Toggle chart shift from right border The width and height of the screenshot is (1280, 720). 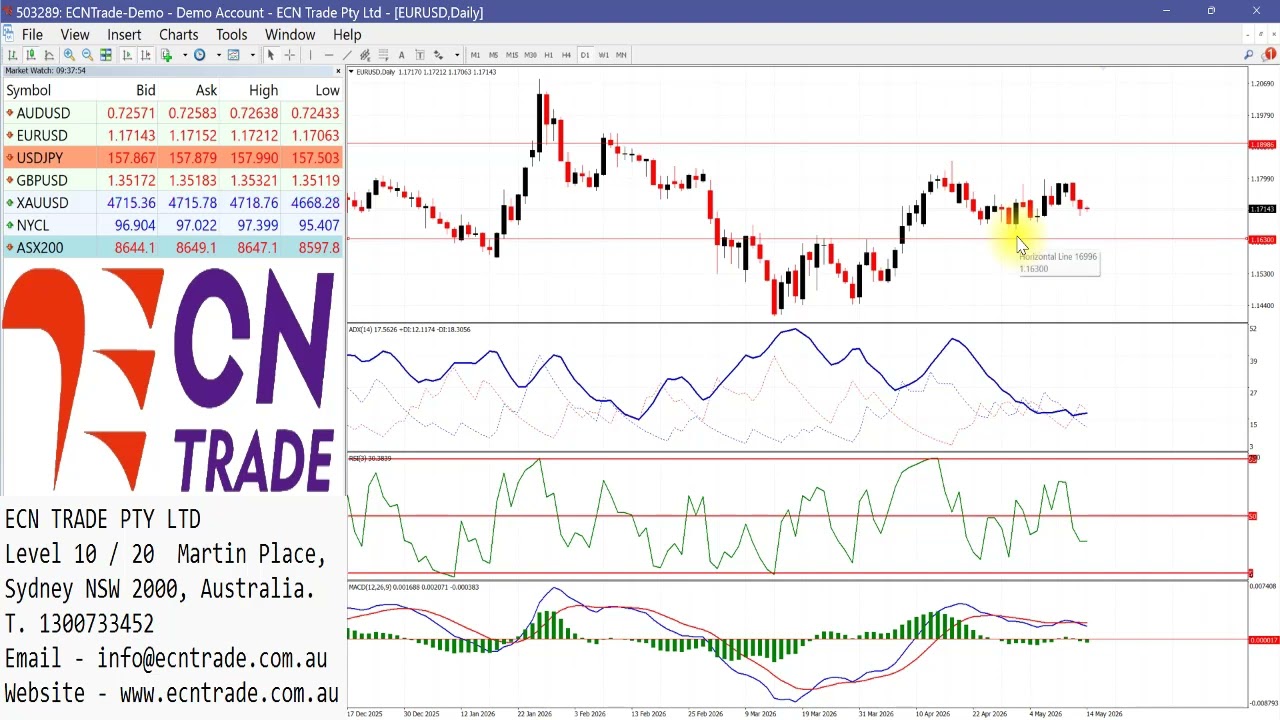(146, 55)
